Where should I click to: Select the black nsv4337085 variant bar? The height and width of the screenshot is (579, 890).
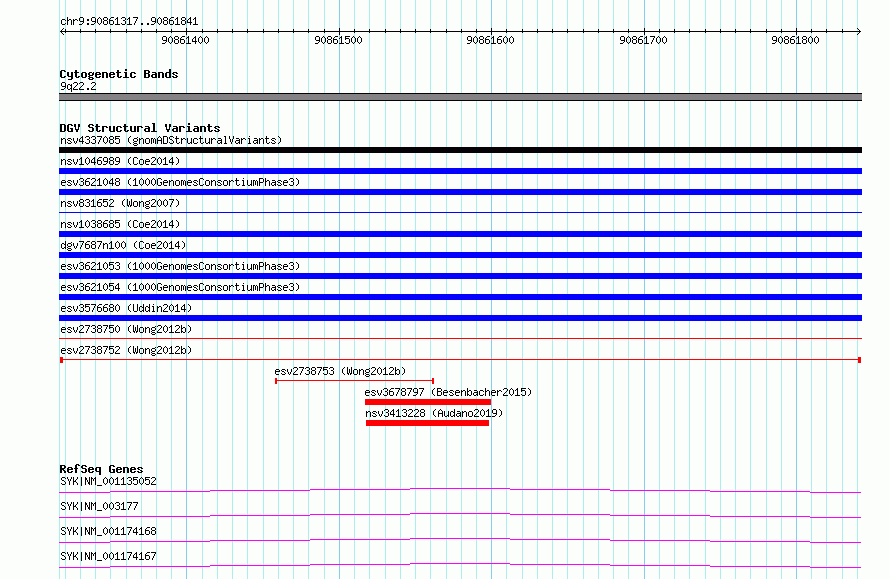tap(460, 150)
